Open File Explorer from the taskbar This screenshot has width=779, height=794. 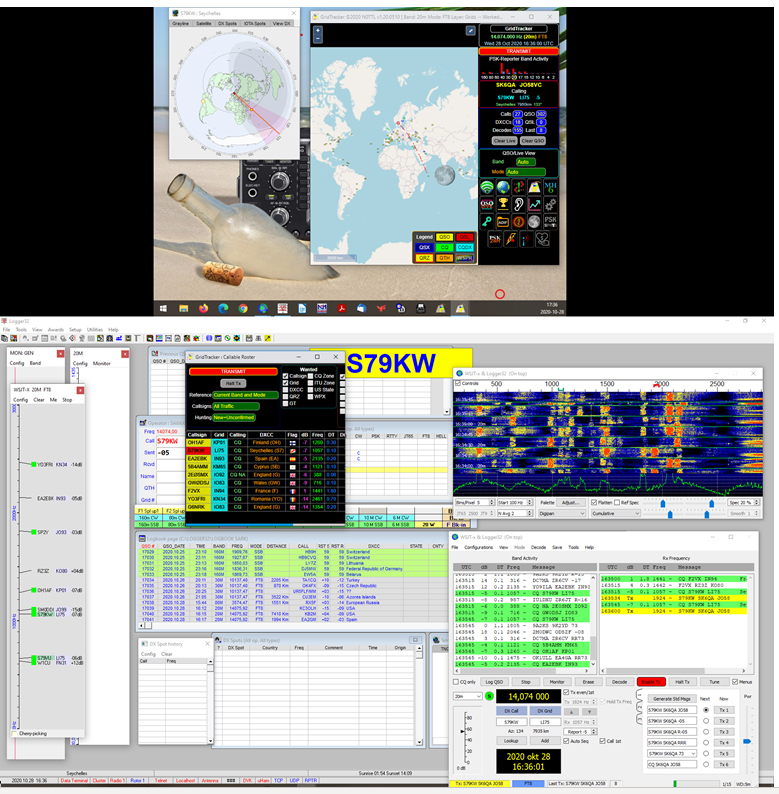point(183,308)
